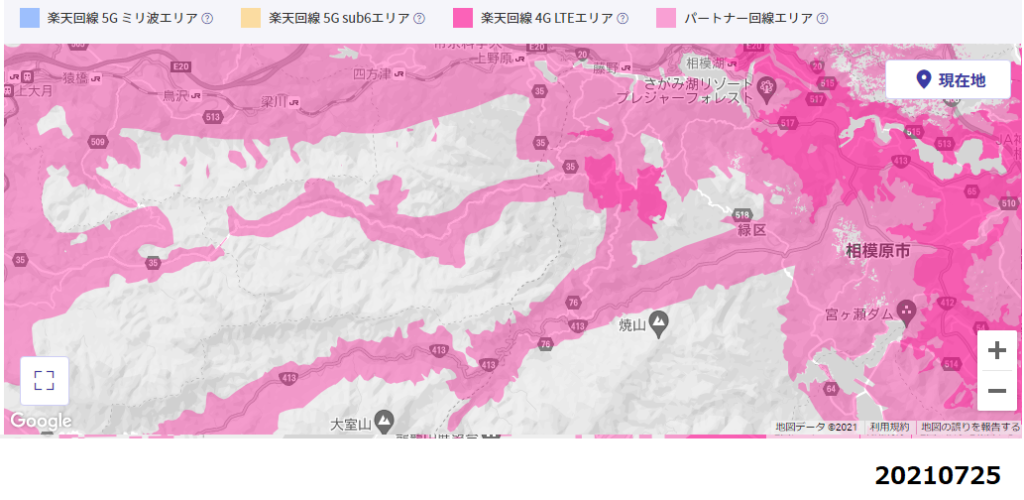Click the light pink パートナー回線 swatch
Image resolution: width=1024 pixels, height=500 pixels.
[x=665, y=18]
